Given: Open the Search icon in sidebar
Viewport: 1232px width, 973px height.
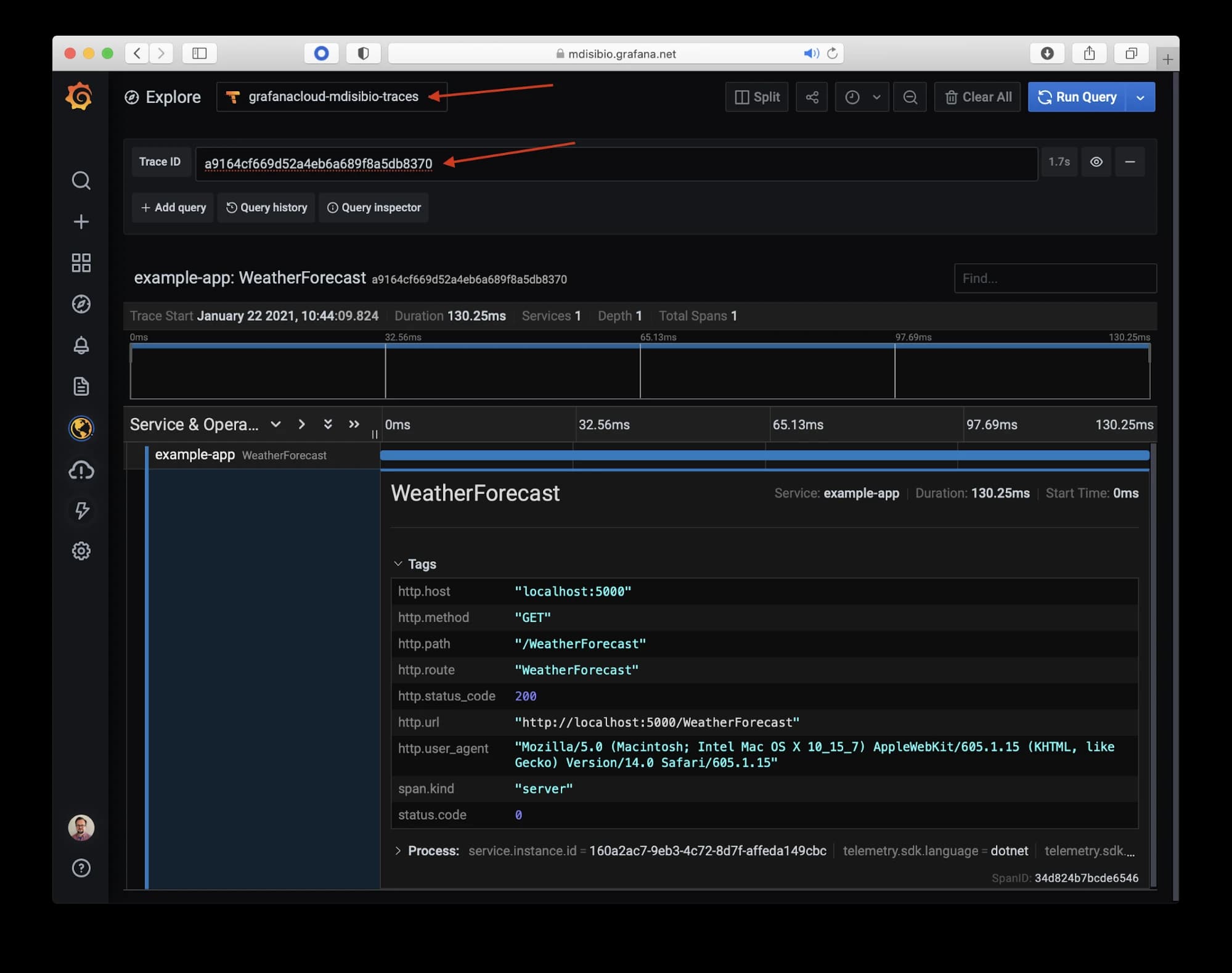Looking at the screenshot, I should pyautogui.click(x=81, y=181).
